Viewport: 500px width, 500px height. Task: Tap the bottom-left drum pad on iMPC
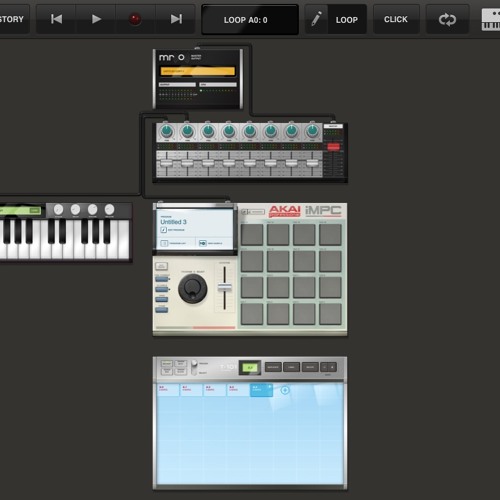point(252,314)
